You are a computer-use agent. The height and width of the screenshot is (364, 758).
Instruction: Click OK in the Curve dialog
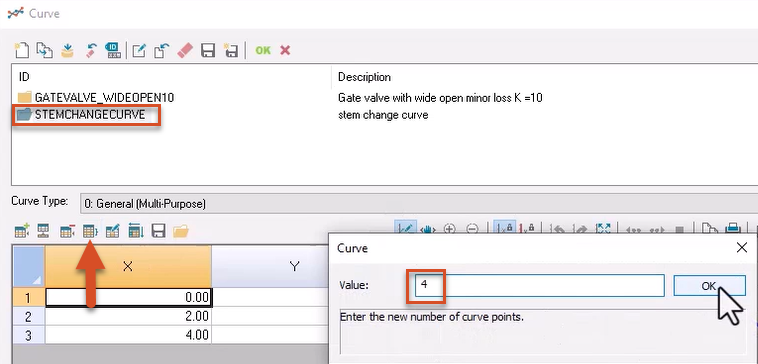point(709,286)
